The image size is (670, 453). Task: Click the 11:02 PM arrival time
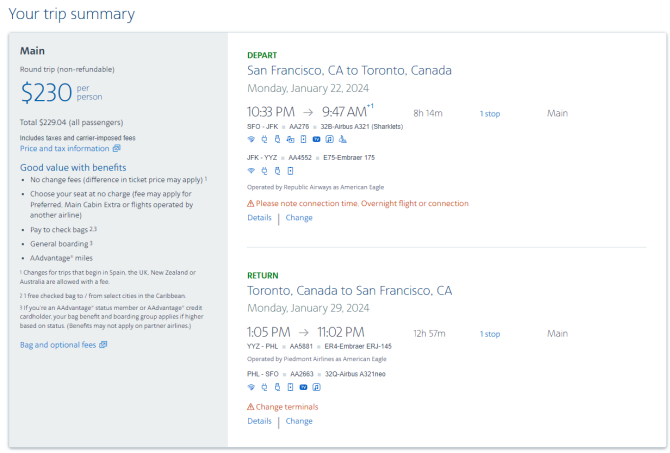coord(341,332)
